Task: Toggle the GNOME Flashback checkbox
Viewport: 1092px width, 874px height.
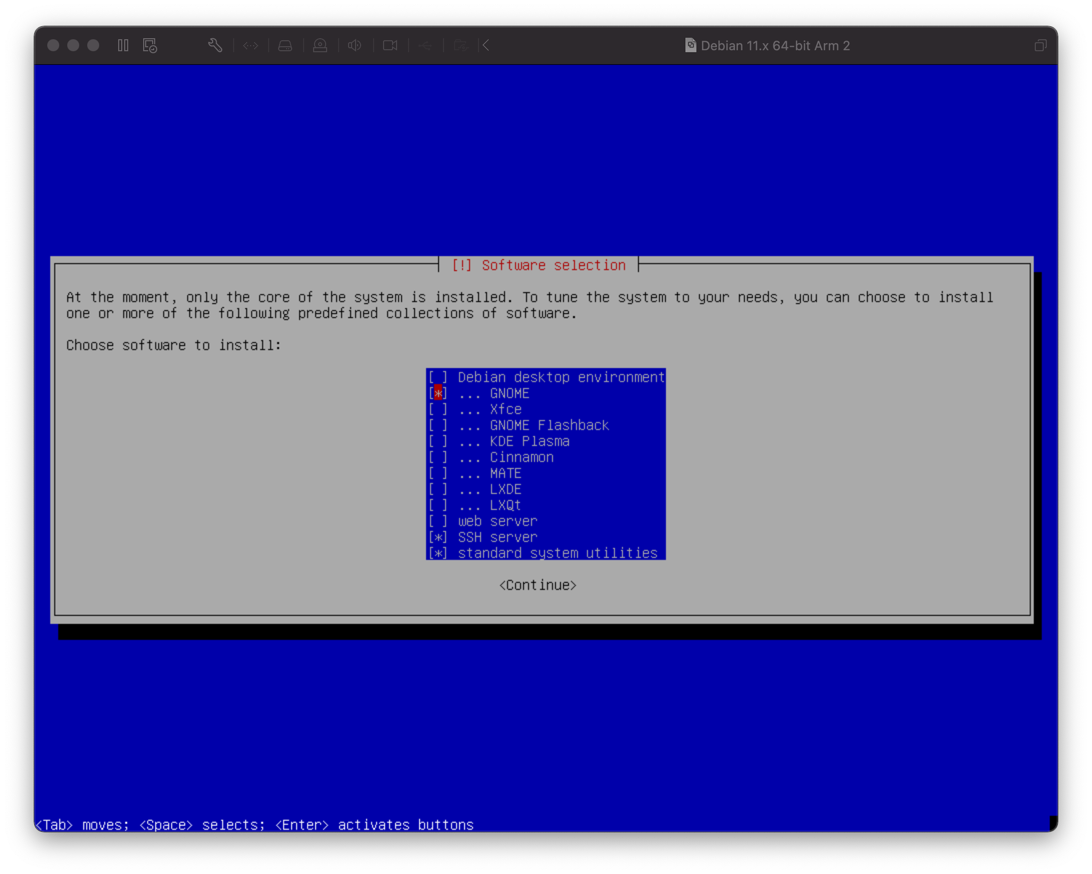Action: coord(438,426)
